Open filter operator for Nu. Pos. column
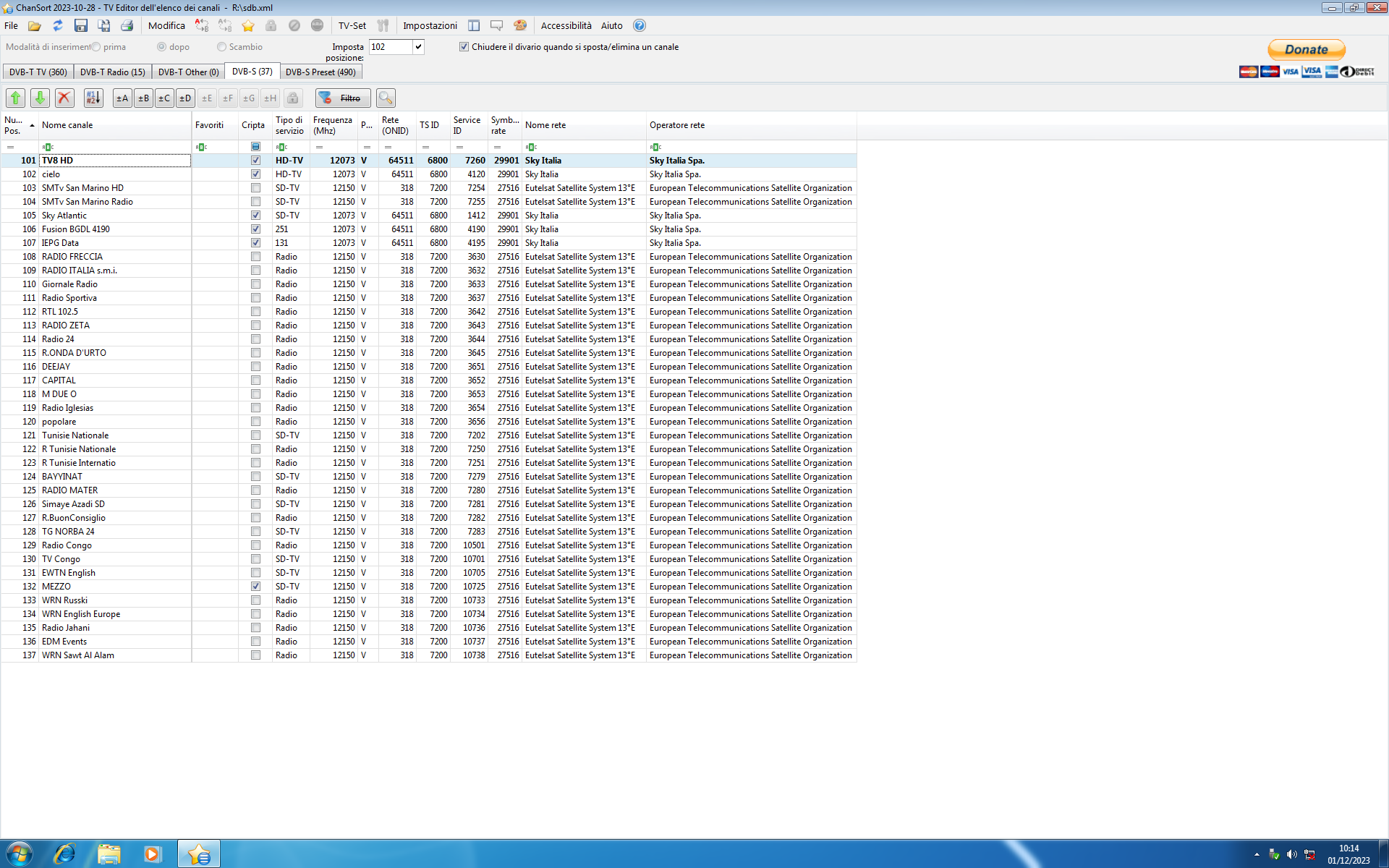Viewport: 1389px width, 868px height. pyautogui.click(x=10, y=147)
